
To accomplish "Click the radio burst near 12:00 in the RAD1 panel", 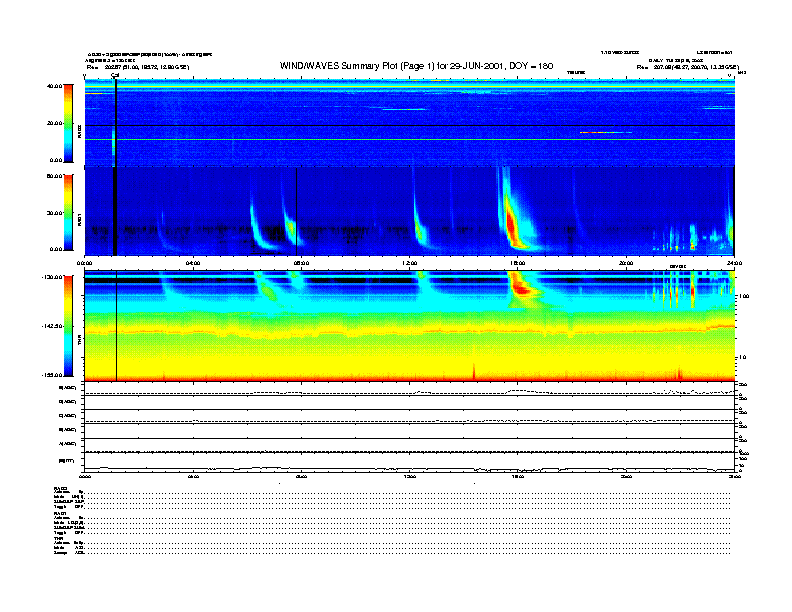I will point(419,230).
